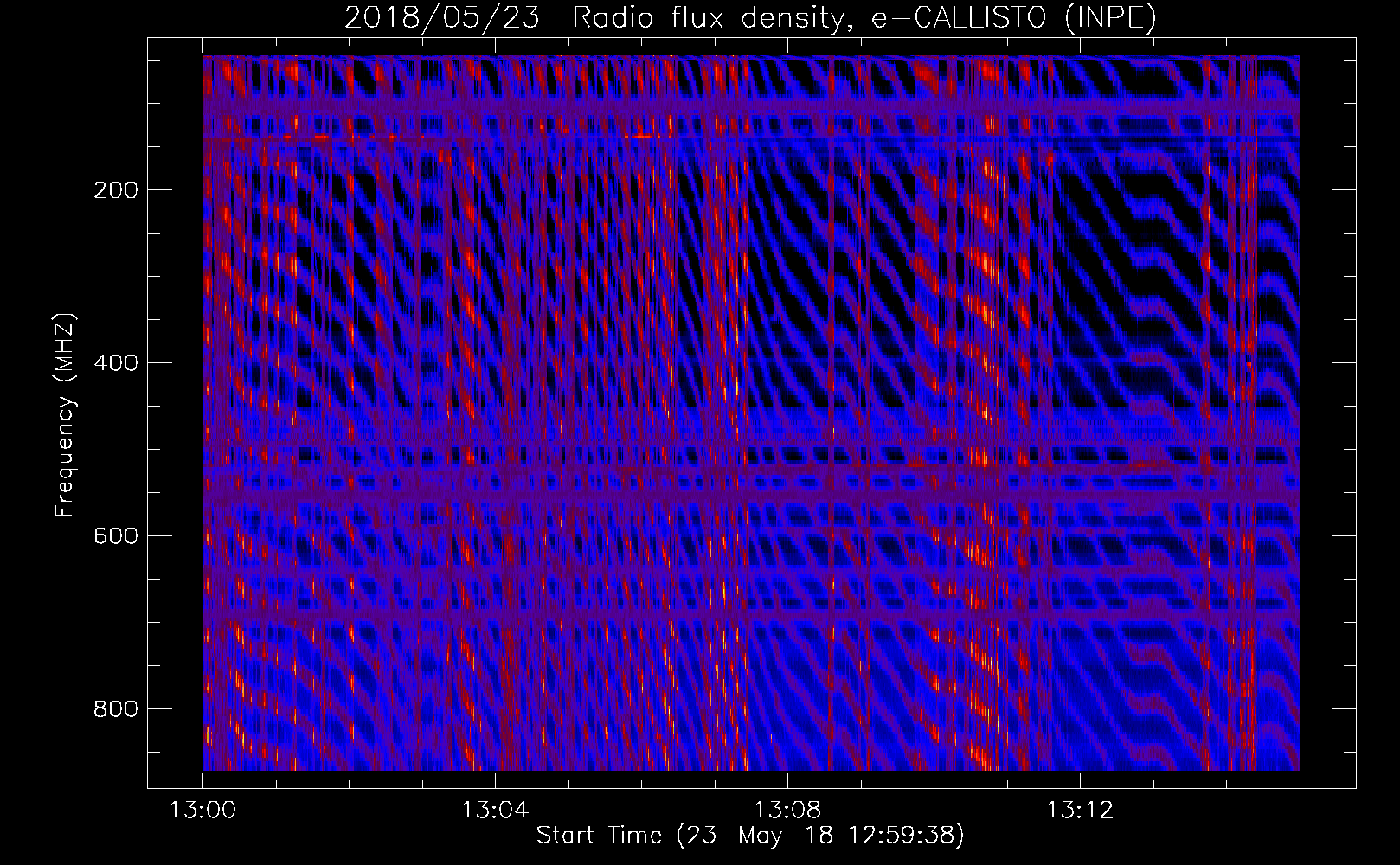Click the plot title '2018/05/23 Radio flux density, e-CALLISTO (INPE)'
Image resolution: width=1400 pixels, height=865 pixels.
click(750, 18)
